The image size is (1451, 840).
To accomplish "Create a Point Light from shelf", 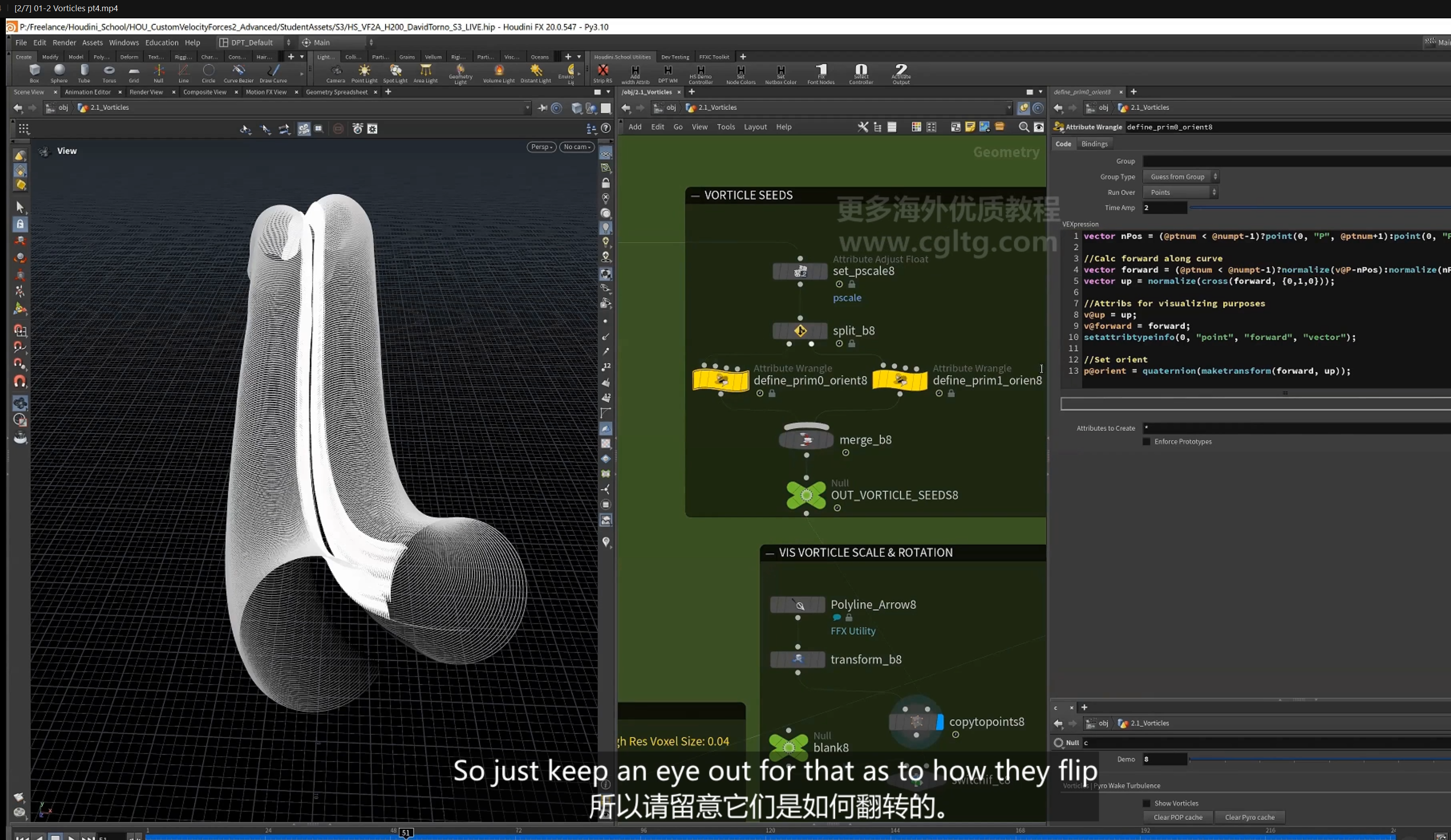I will pos(364,72).
